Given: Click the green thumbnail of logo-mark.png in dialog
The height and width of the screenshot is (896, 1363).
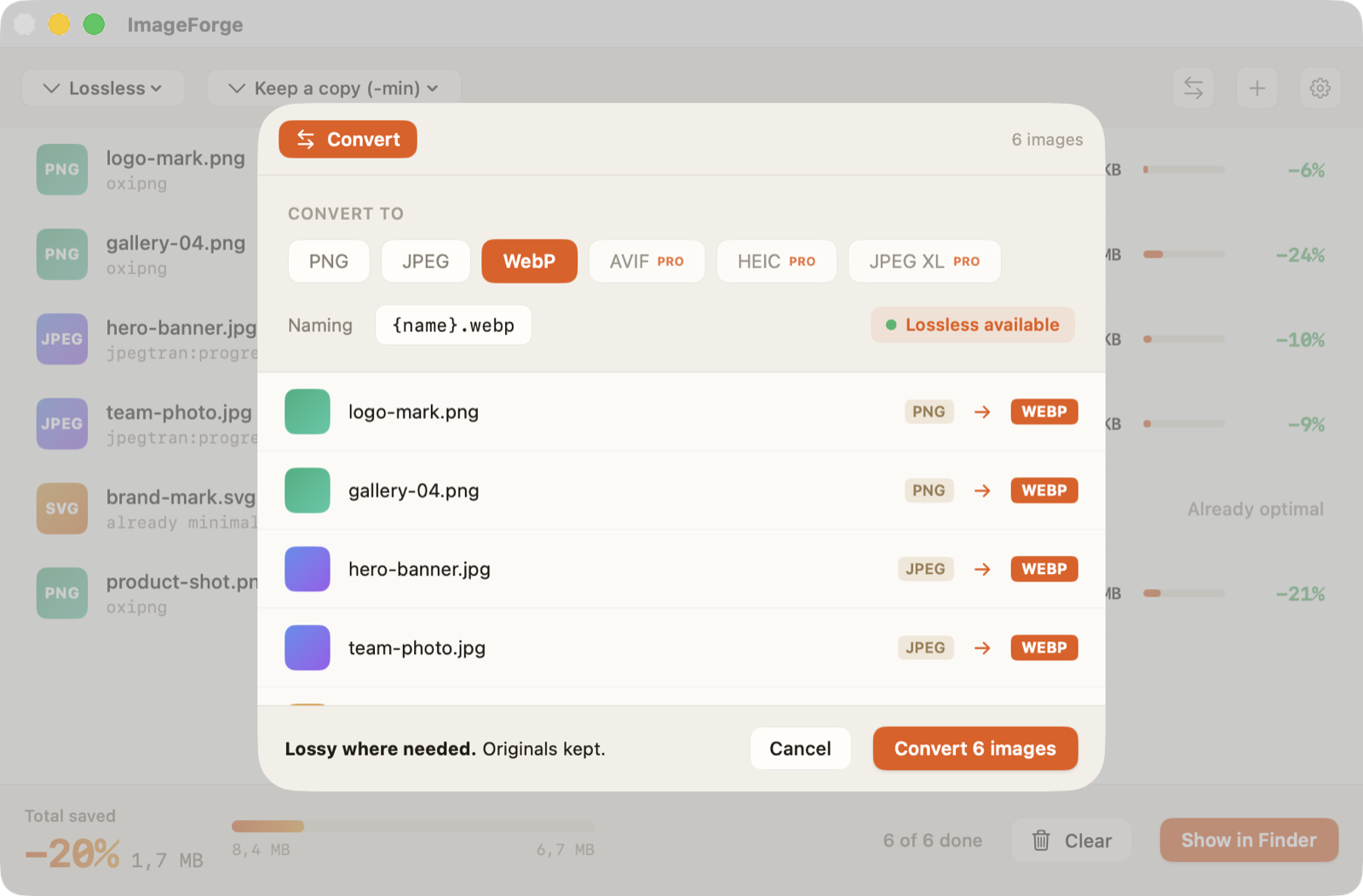Looking at the screenshot, I should (x=308, y=411).
